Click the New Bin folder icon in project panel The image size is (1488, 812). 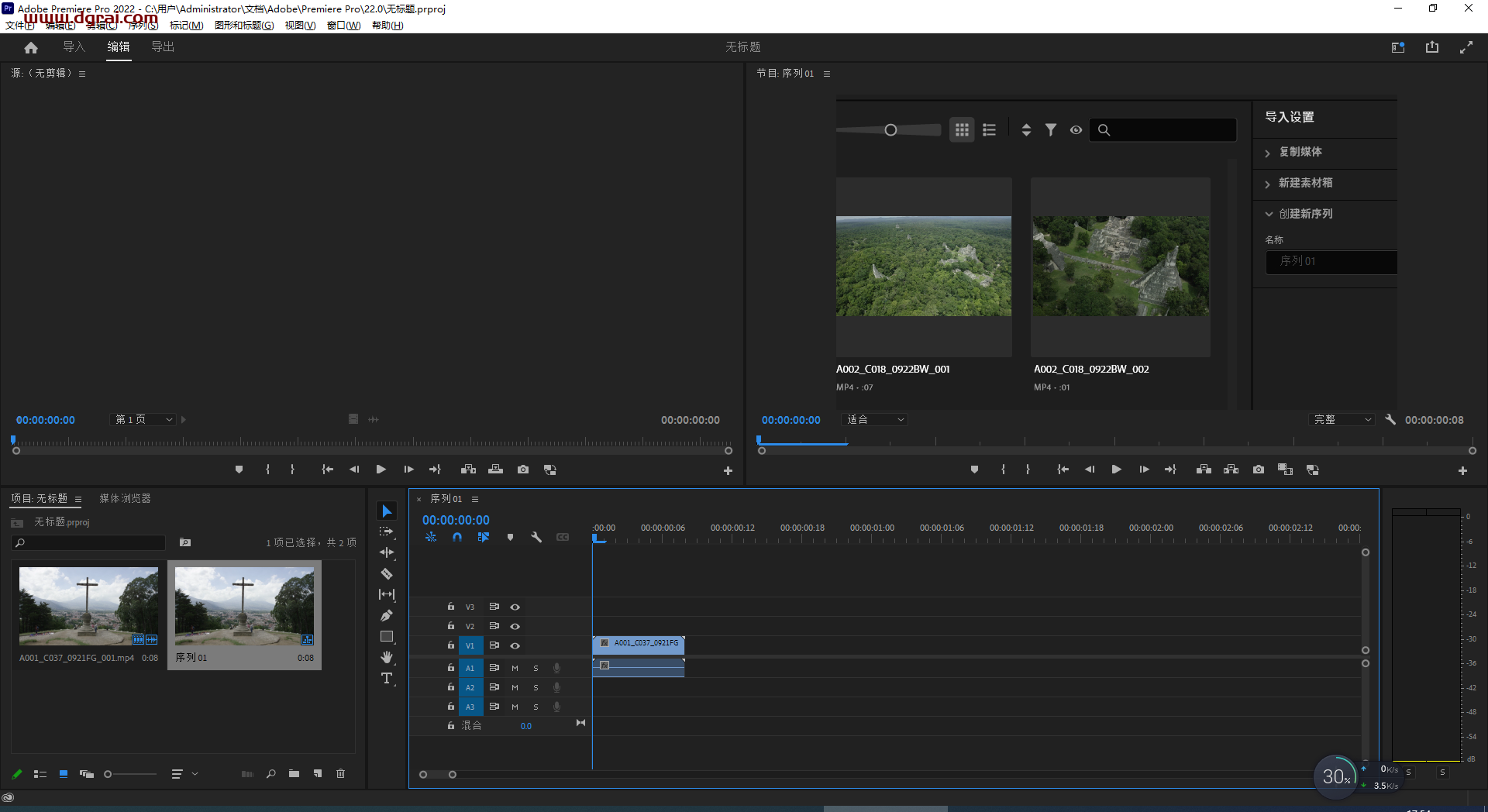coord(294,773)
